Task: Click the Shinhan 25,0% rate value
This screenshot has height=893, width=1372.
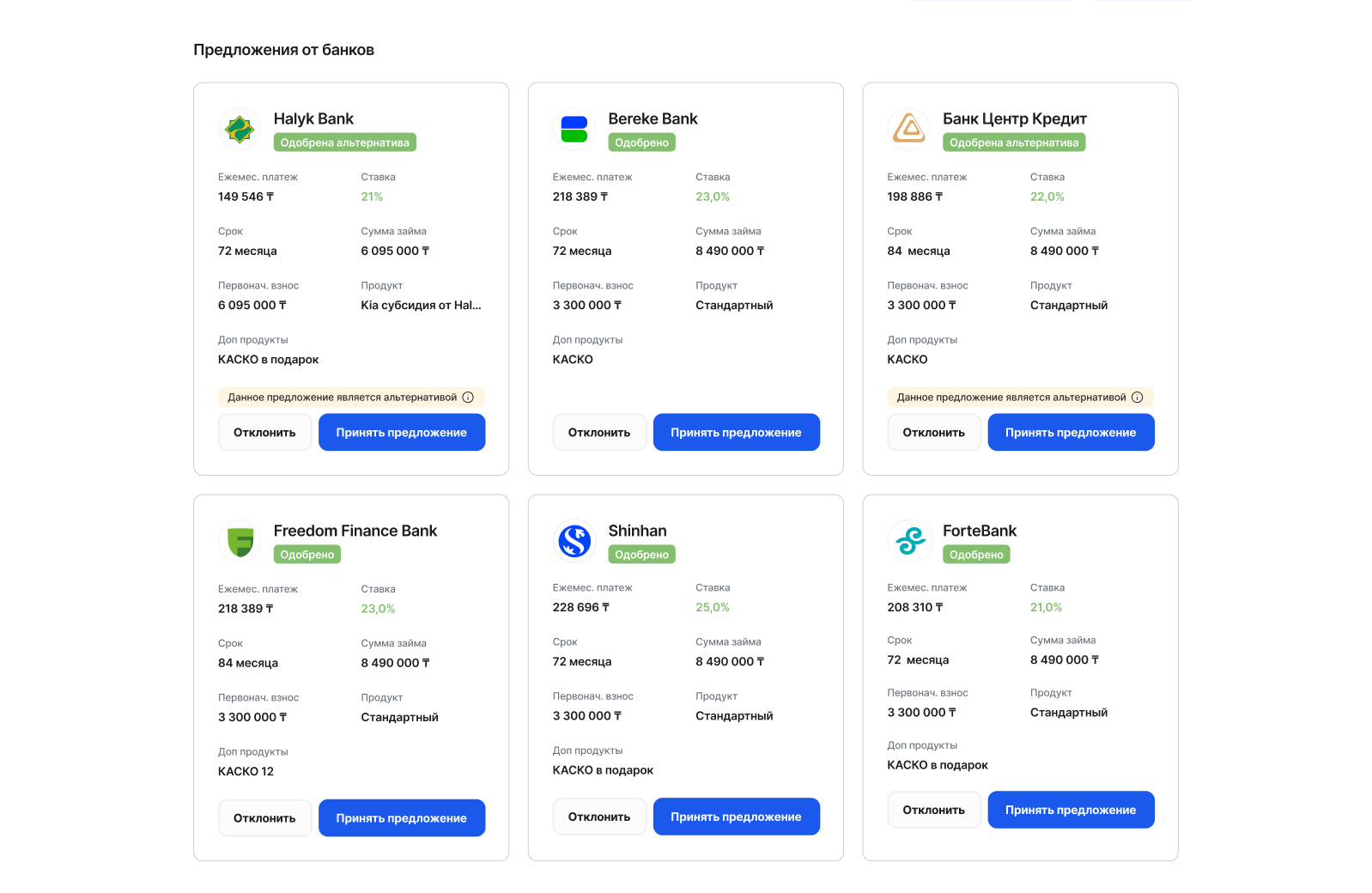Action: pos(712,607)
